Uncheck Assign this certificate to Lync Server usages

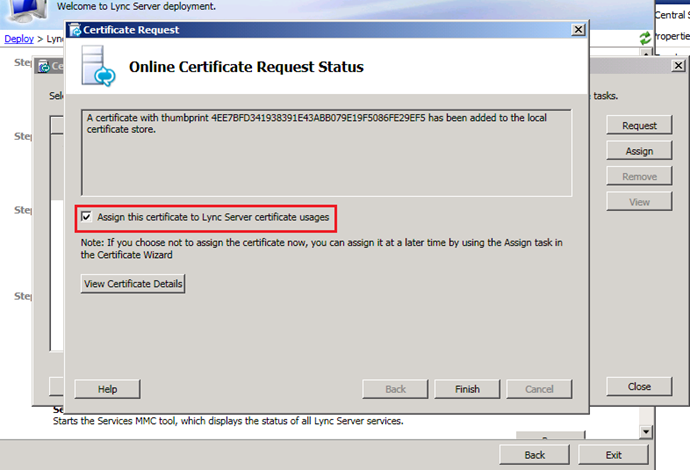[x=86, y=217]
